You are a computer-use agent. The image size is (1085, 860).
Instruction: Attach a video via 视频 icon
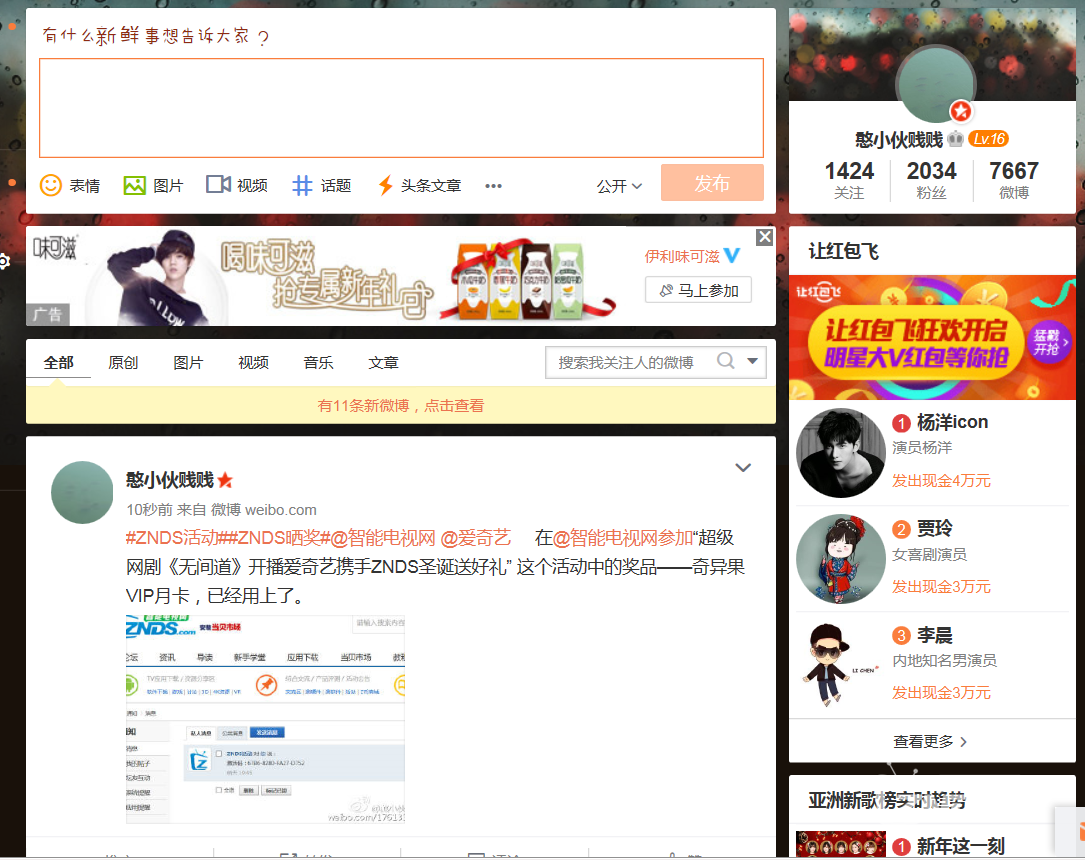[237, 185]
